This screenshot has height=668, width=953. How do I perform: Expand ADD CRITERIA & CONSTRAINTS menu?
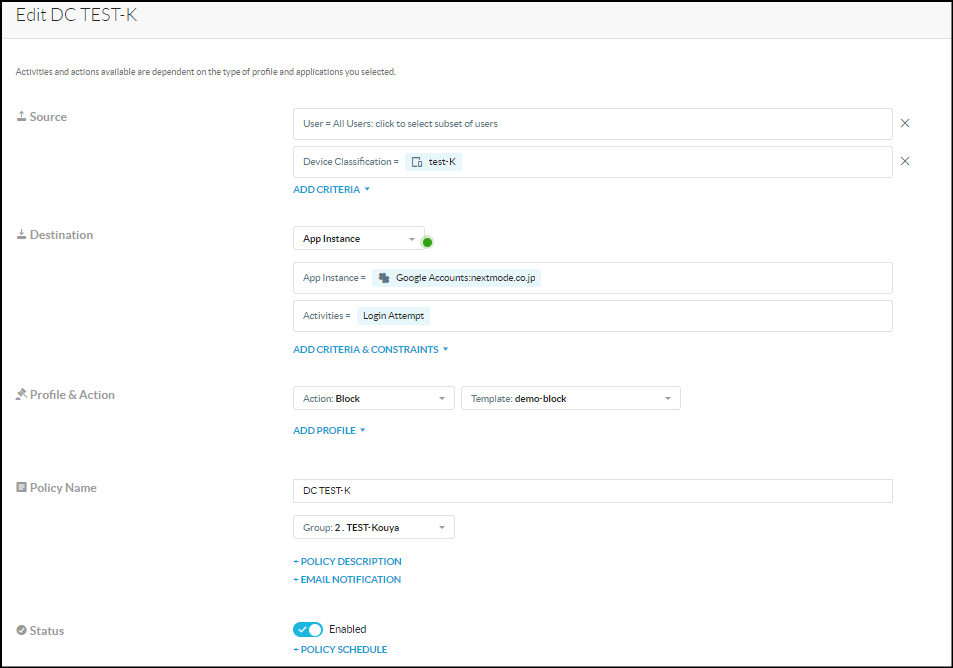[x=370, y=350]
